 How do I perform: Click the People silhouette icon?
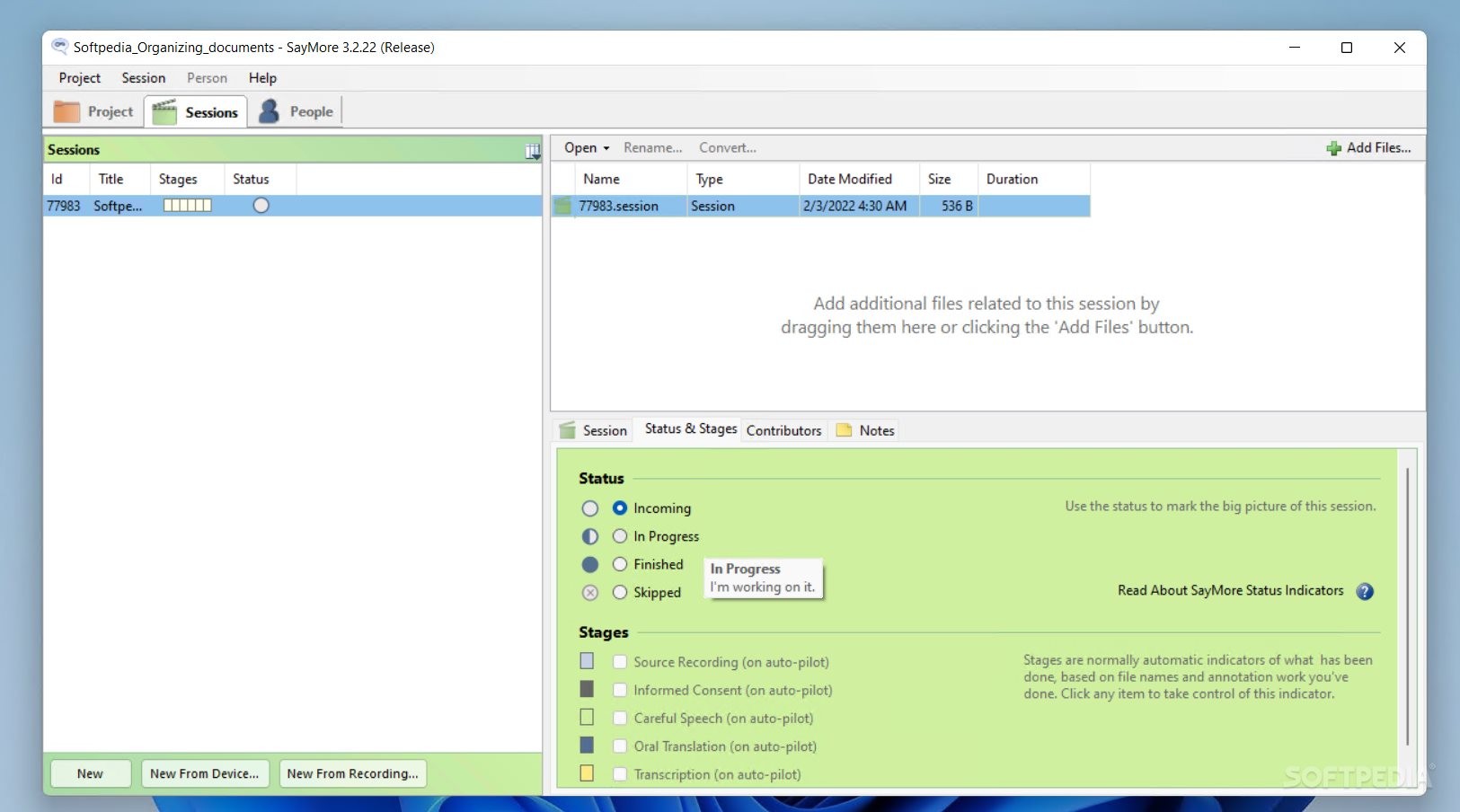click(269, 111)
